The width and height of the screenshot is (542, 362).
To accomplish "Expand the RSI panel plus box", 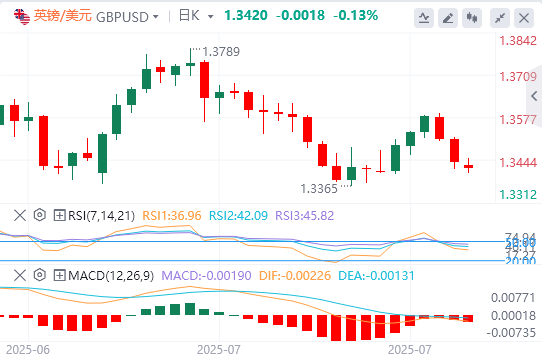I will [x=59, y=215].
